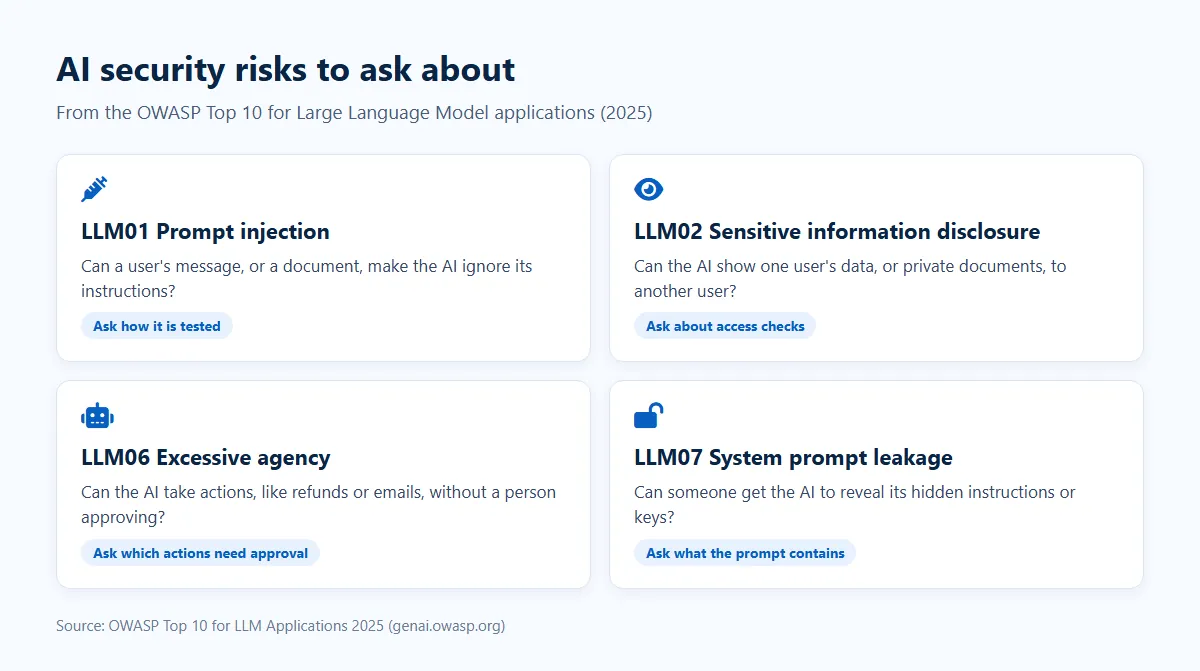The width and height of the screenshot is (1200, 671).
Task: Select the 'LLM06 Excessive agency' heading
Action: pyautogui.click(x=205, y=458)
